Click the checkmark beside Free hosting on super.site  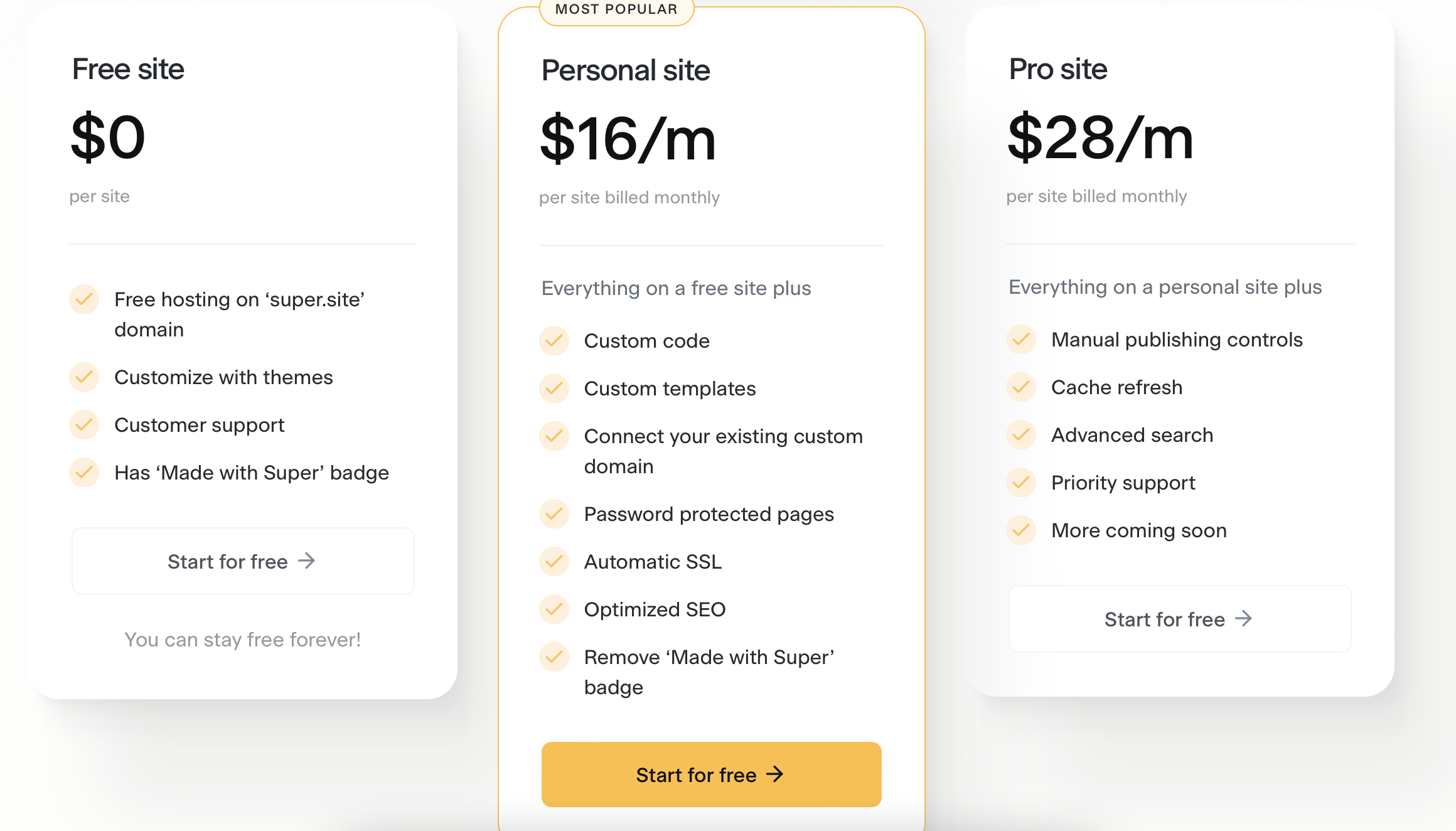tap(84, 299)
